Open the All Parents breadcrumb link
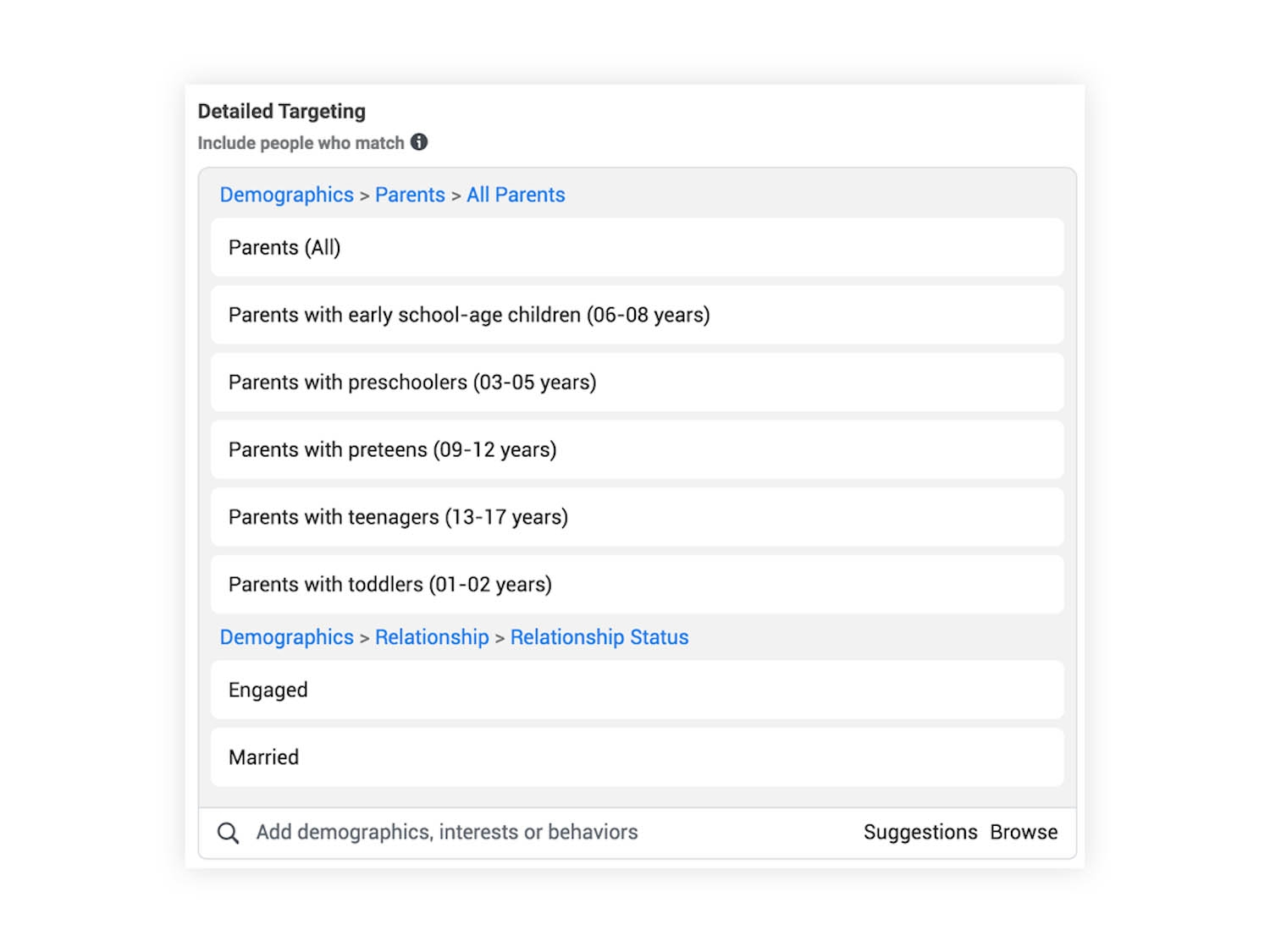 516,195
